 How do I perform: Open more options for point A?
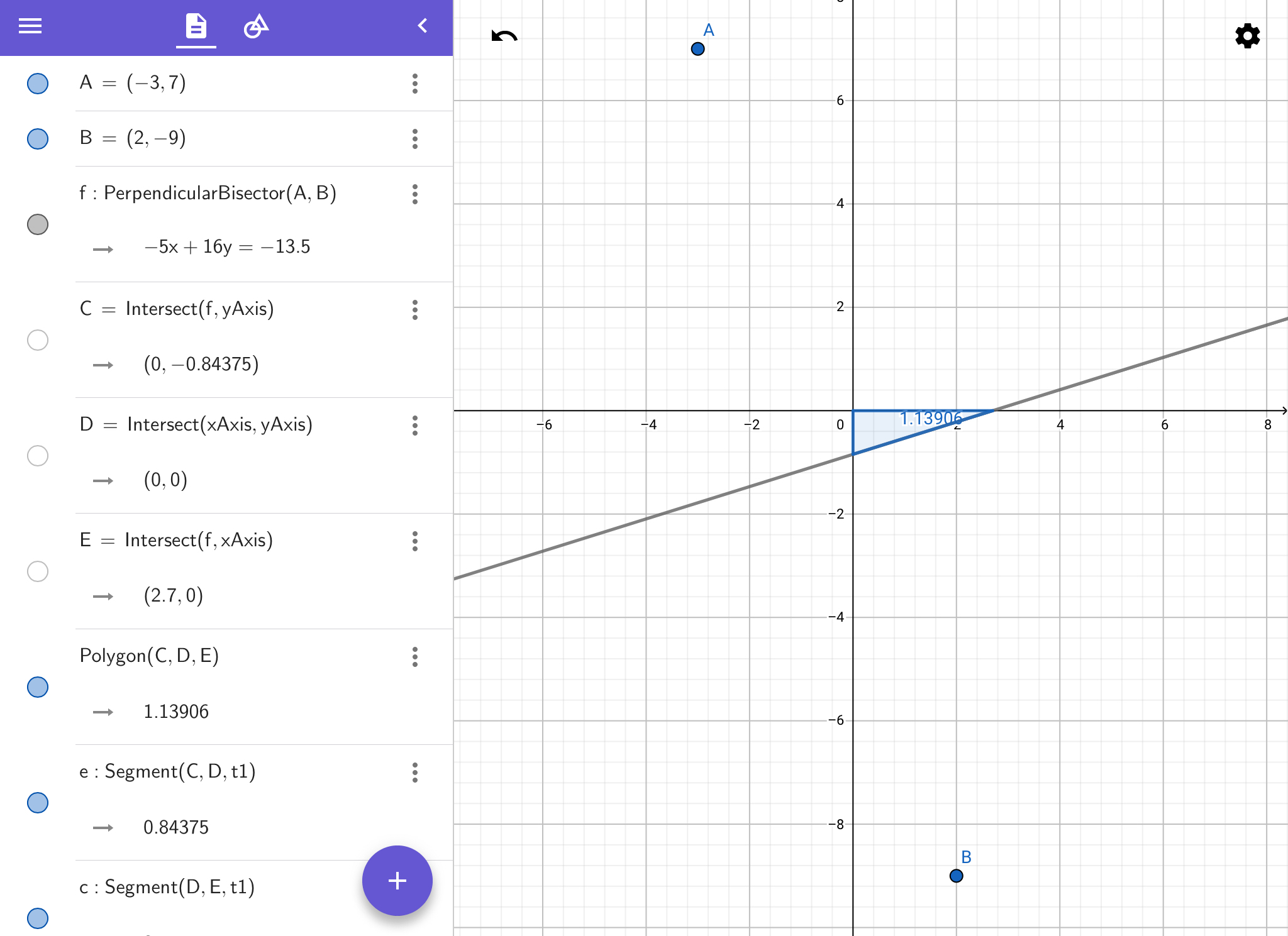point(414,84)
